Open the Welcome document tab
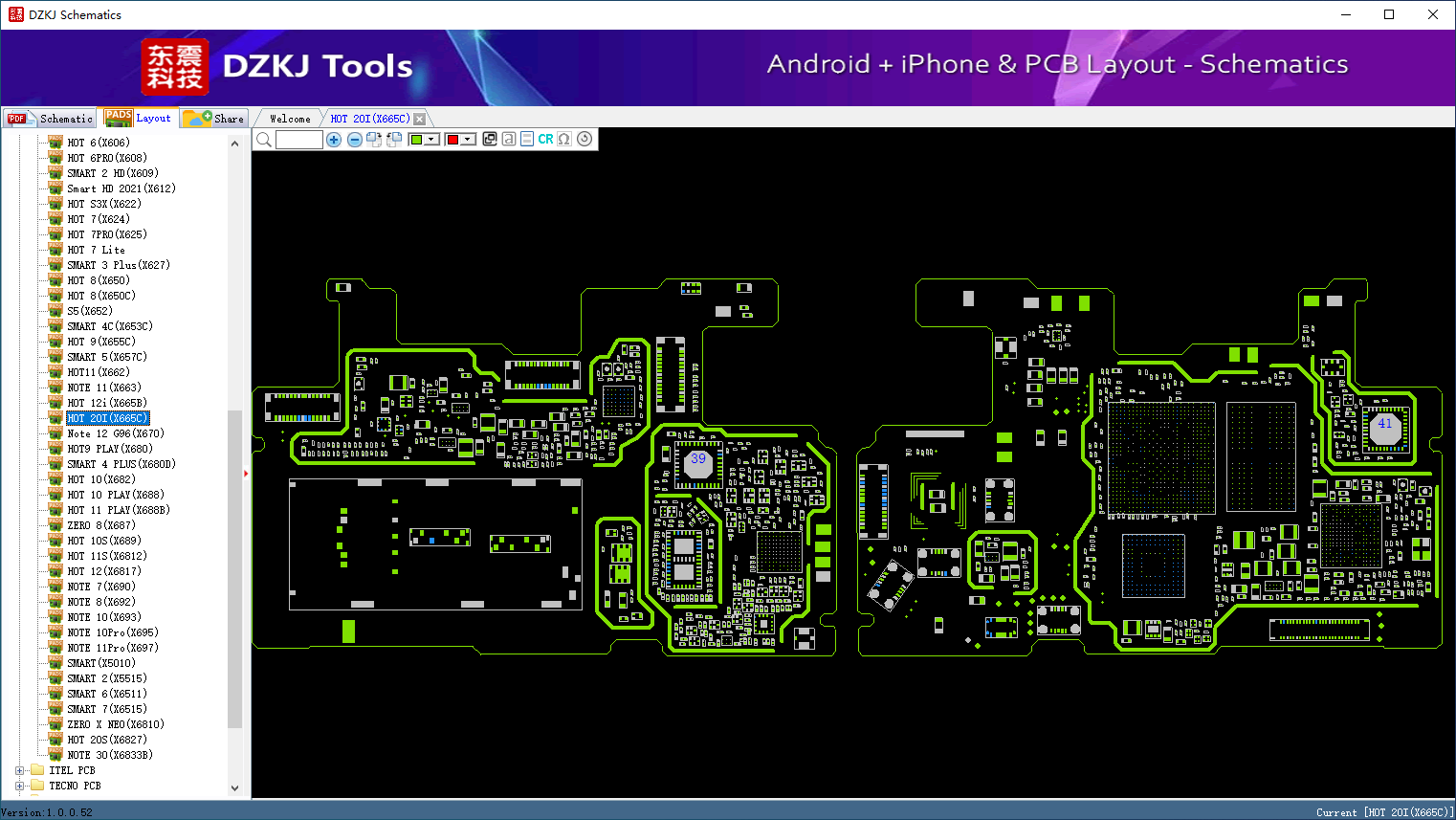Screen dimensions: 1456x820 (x=290, y=119)
